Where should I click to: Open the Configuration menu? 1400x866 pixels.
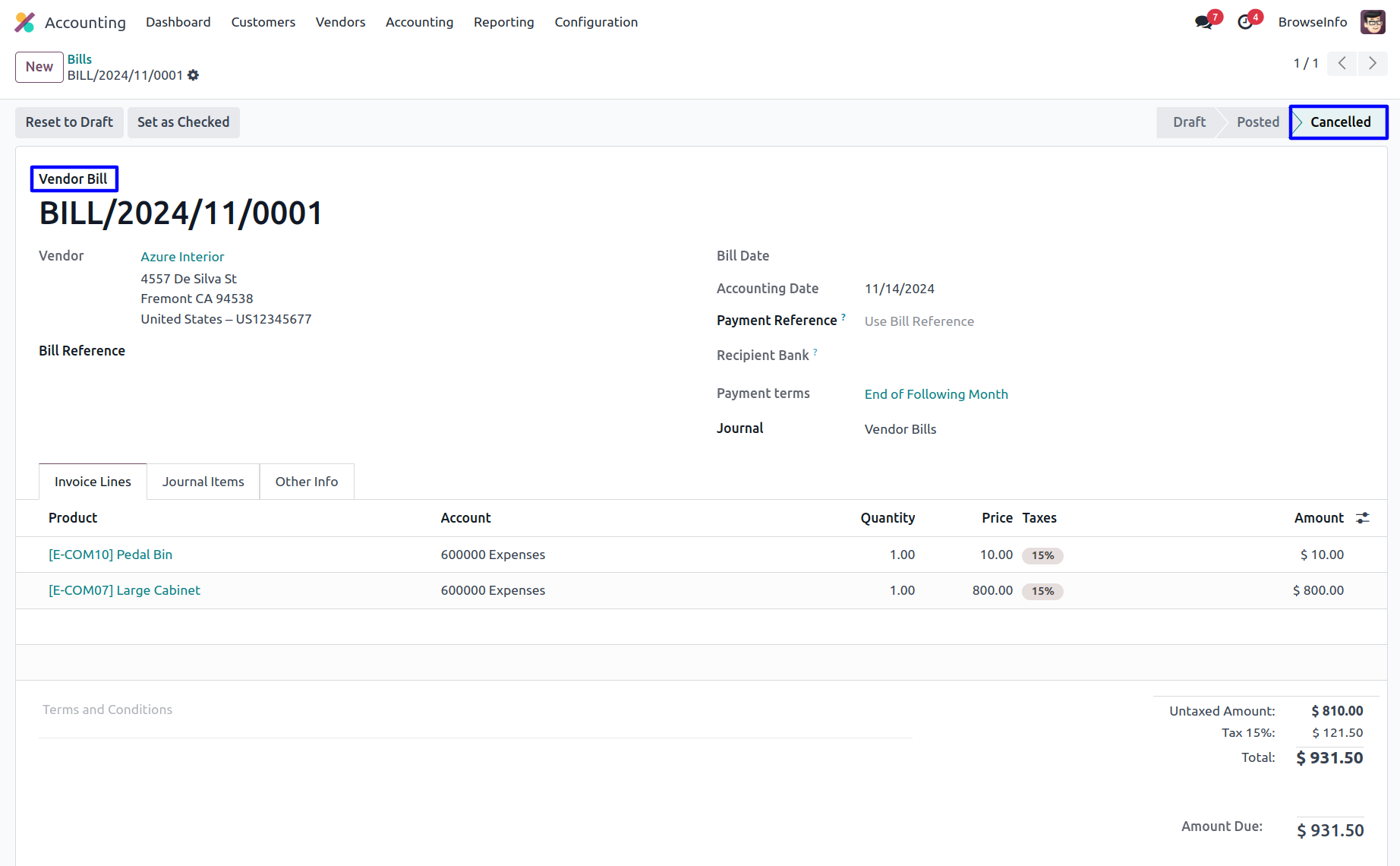pyautogui.click(x=596, y=22)
